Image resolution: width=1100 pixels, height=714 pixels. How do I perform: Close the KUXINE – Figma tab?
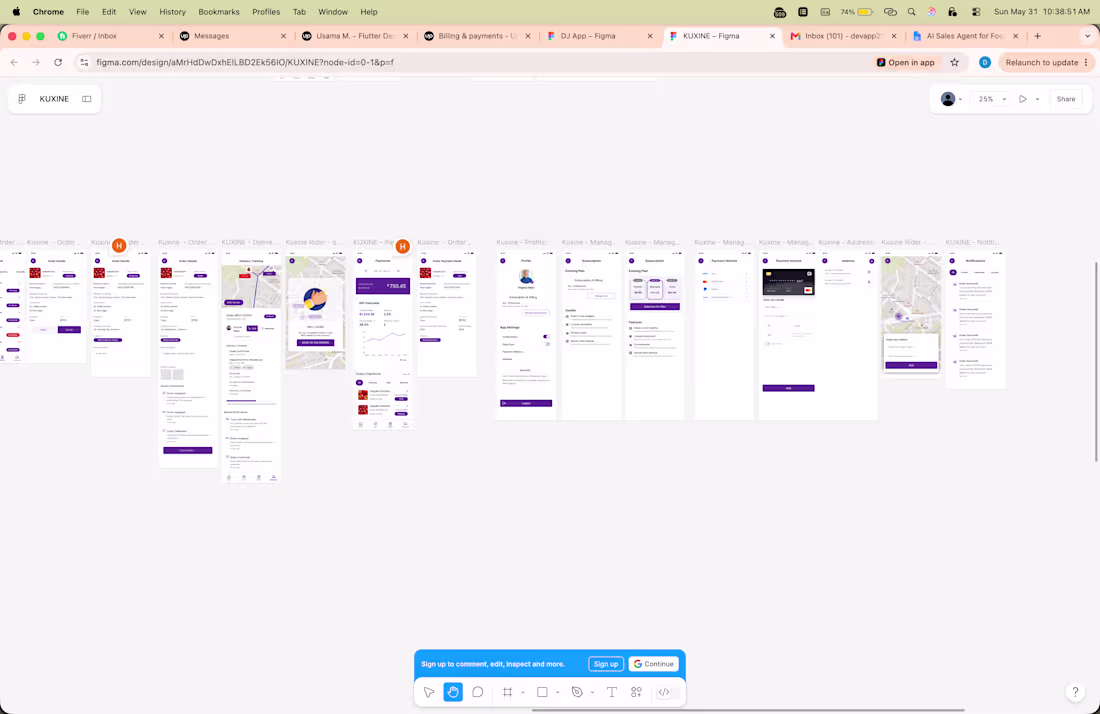[772, 36]
